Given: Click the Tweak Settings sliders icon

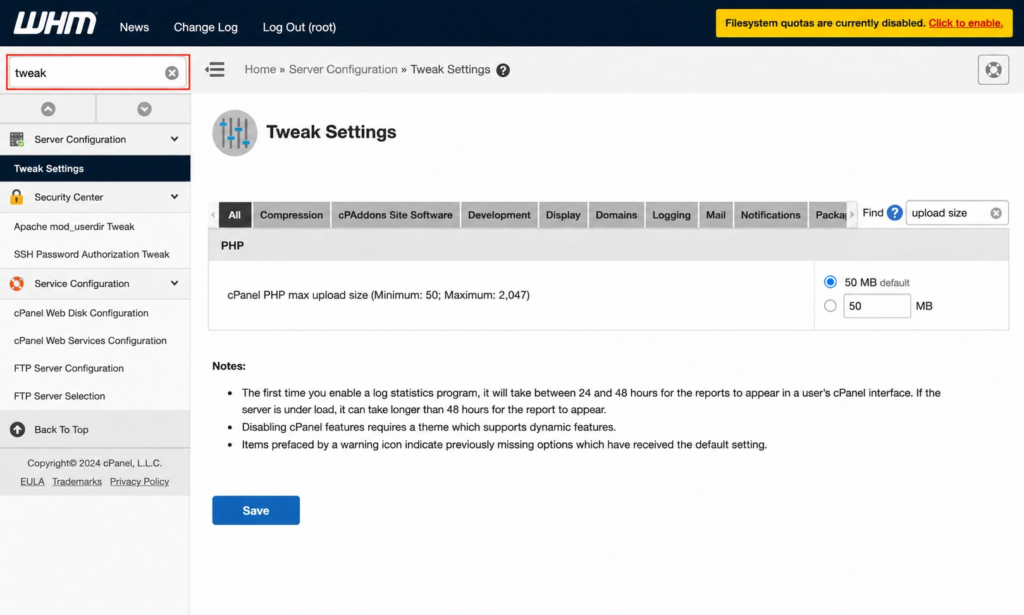Looking at the screenshot, I should [x=234, y=133].
